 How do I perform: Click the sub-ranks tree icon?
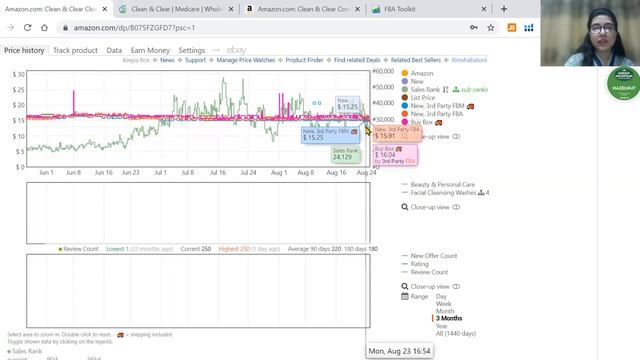click(x=456, y=89)
